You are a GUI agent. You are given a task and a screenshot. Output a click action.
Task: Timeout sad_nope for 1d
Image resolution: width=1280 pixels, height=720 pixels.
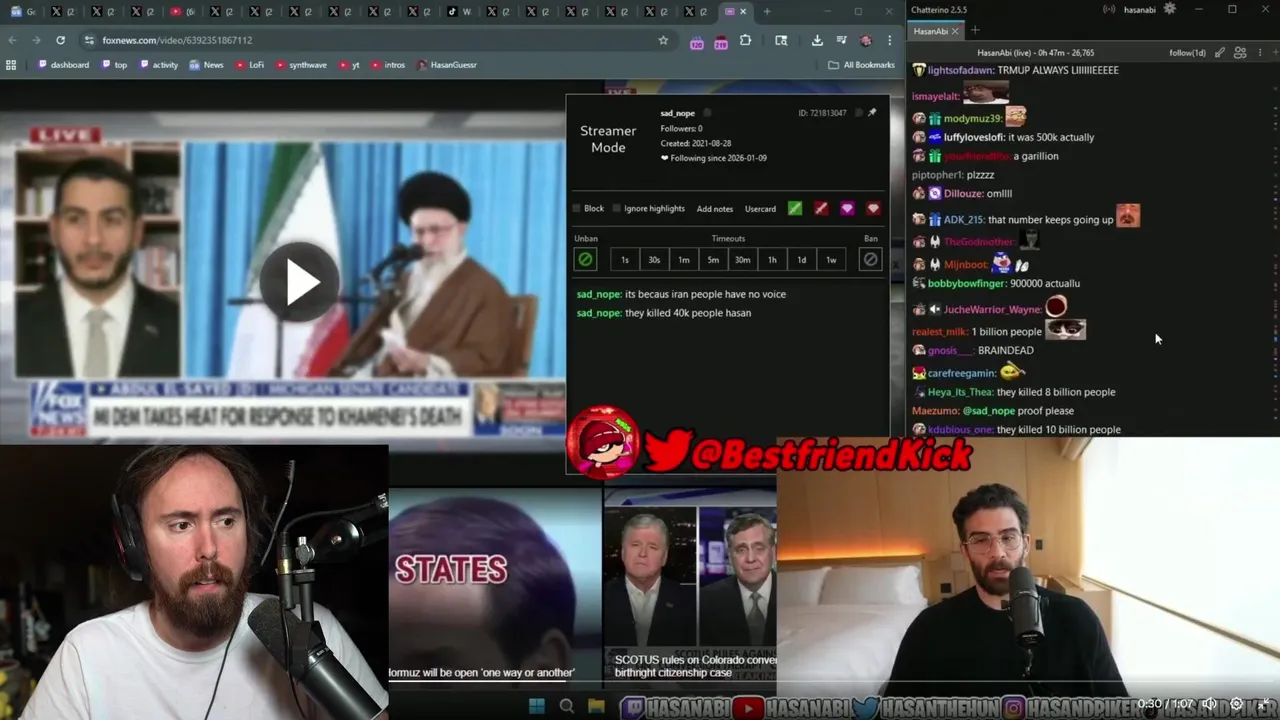coord(802,260)
